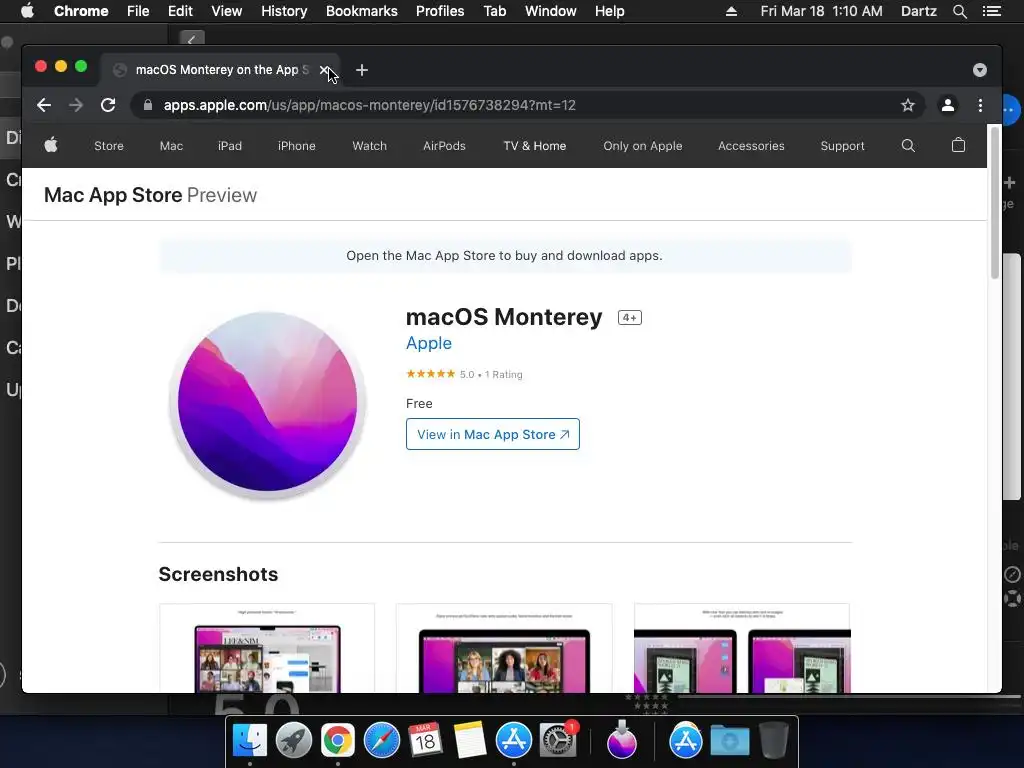This screenshot has height=768, width=1024.
Task: Open the Chrome profile avatar icon
Action: [x=948, y=105]
